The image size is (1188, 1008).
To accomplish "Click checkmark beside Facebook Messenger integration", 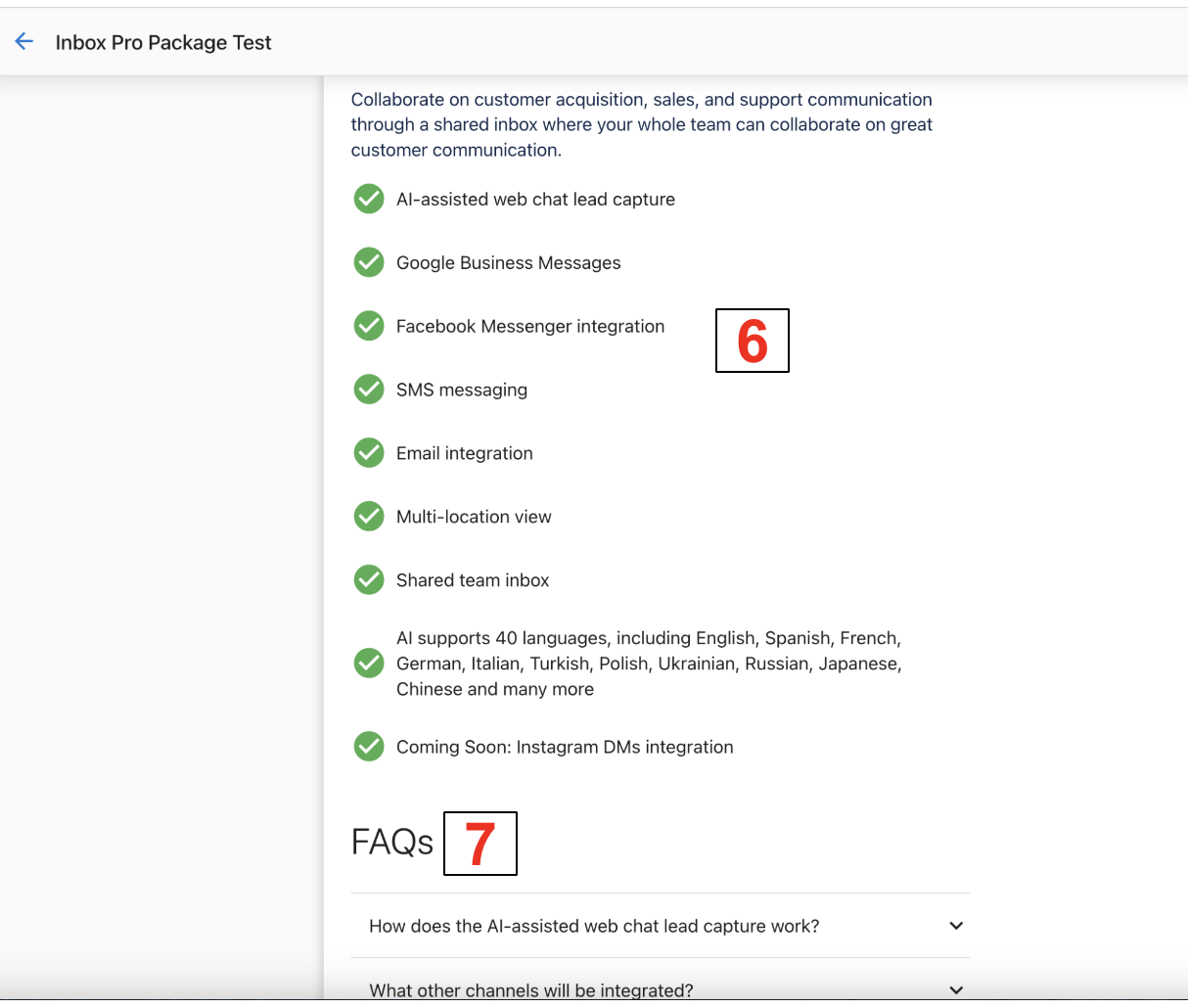I will 369,326.
